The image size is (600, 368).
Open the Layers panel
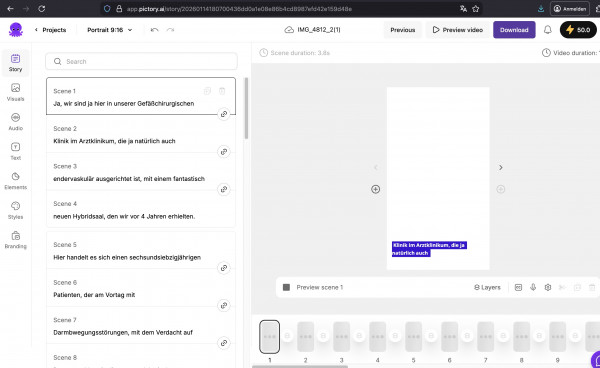point(487,287)
